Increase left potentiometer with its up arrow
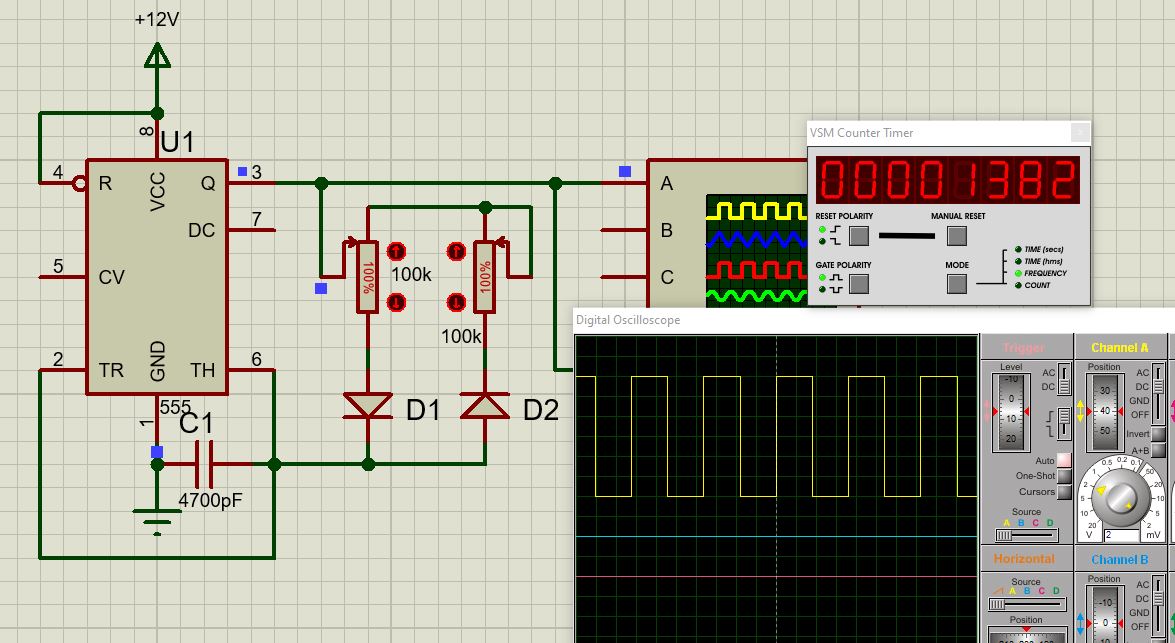 click(x=395, y=250)
